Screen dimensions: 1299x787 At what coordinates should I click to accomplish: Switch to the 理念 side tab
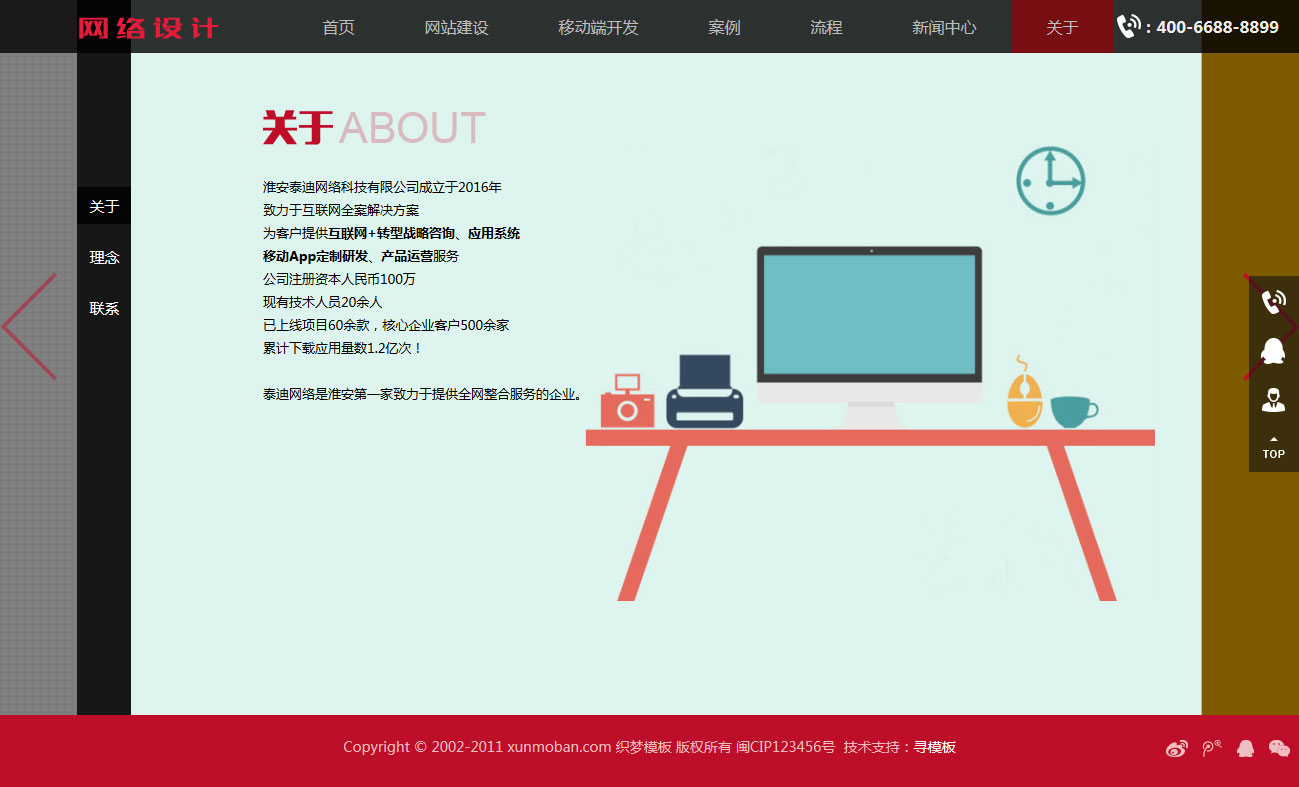tap(104, 257)
